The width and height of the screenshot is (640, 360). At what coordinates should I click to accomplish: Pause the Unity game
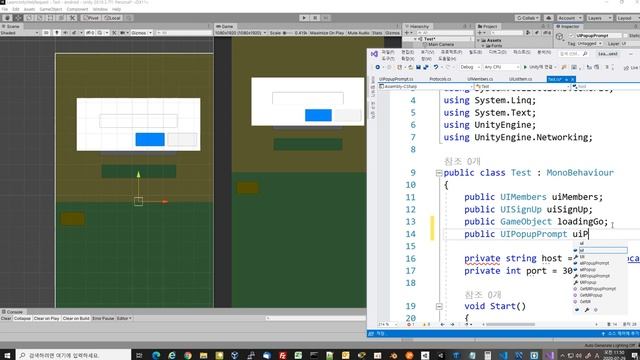point(315,18)
